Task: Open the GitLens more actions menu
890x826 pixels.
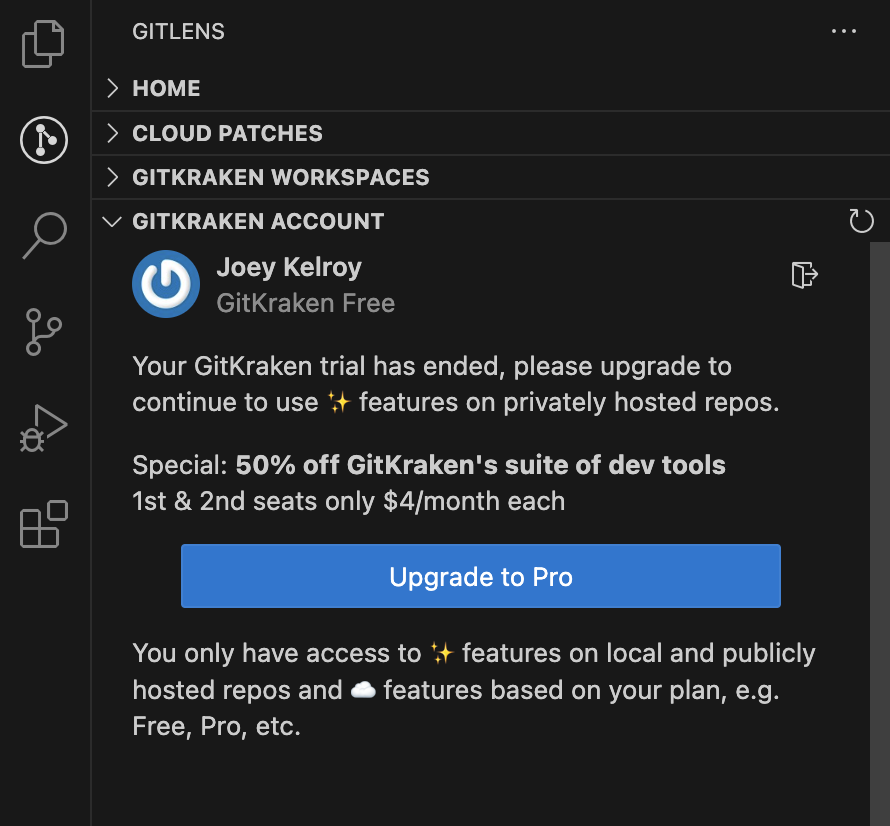Action: [844, 31]
